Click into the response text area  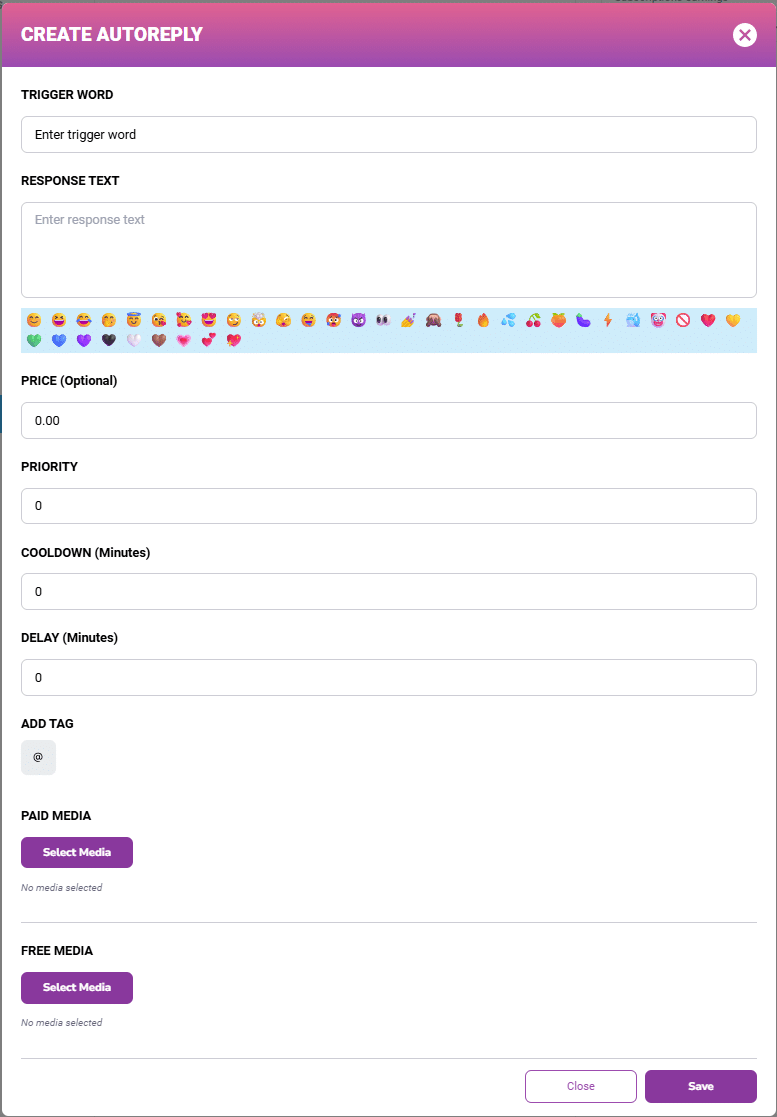388,250
